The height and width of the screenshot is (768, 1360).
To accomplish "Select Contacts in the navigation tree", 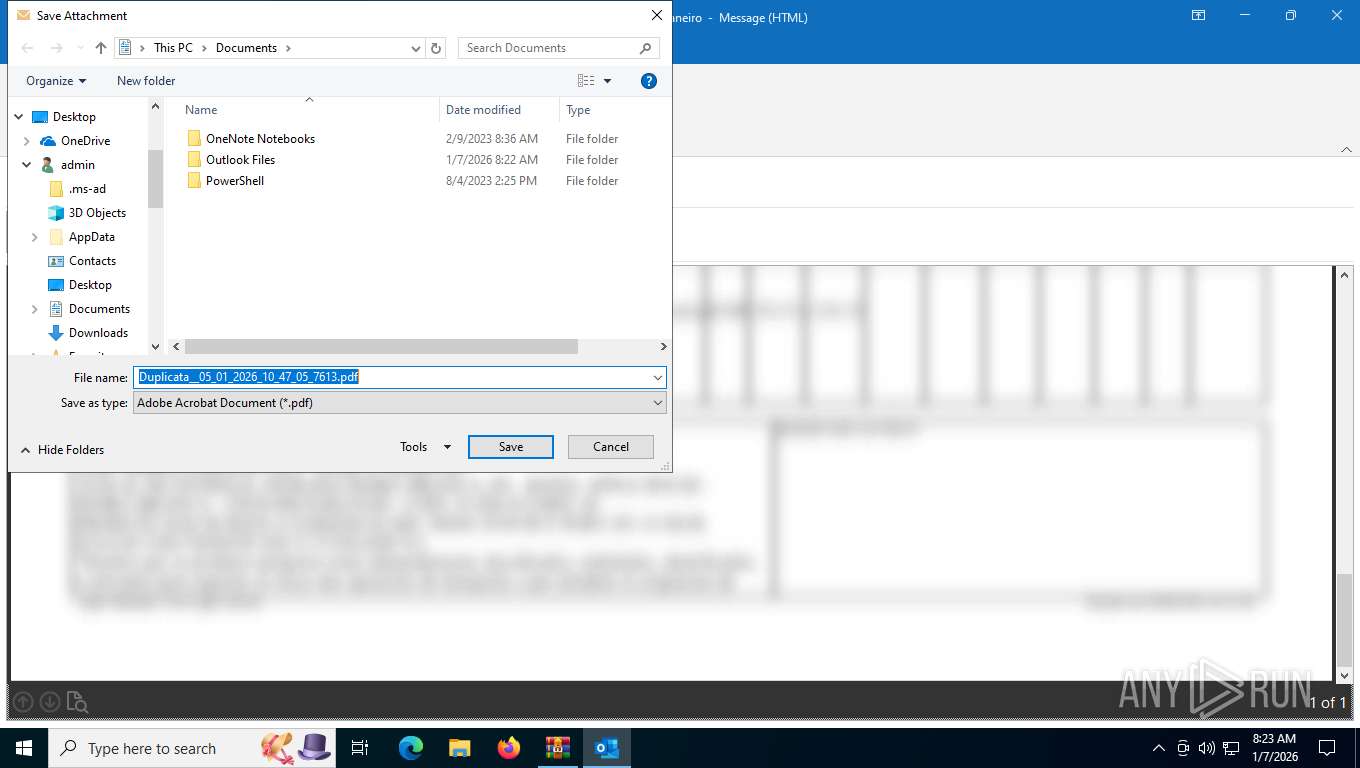I will tap(92, 261).
